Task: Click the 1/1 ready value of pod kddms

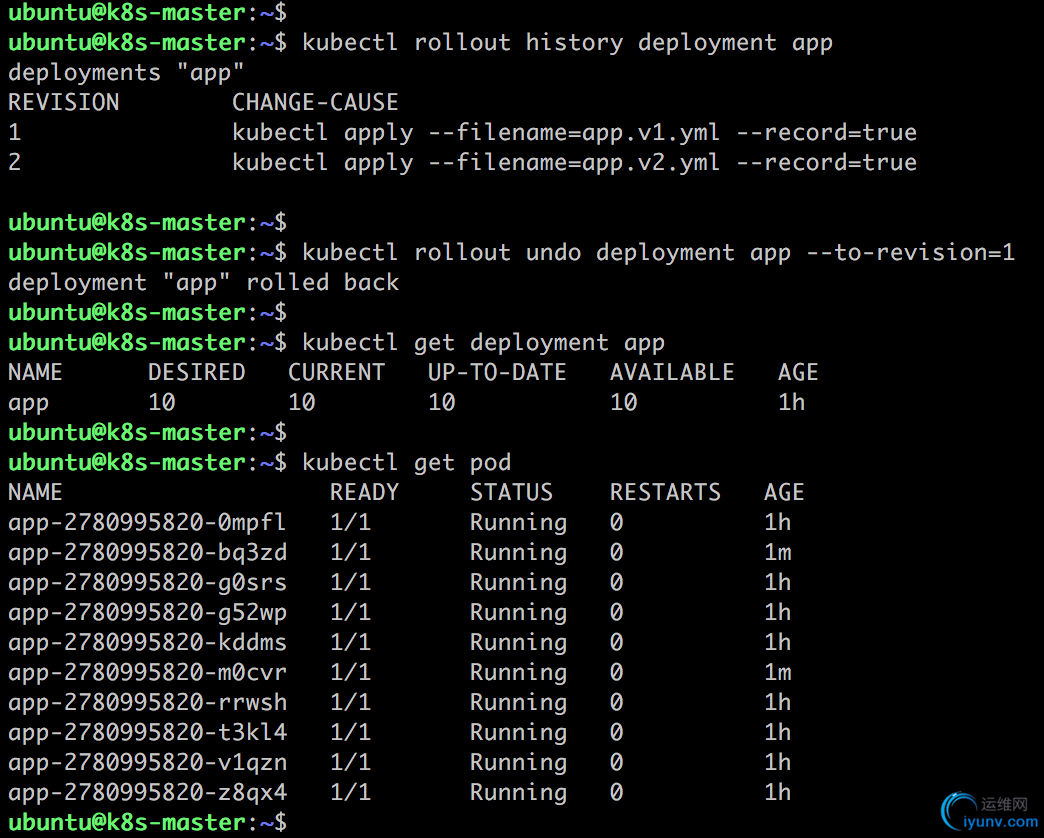Action: (x=350, y=642)
